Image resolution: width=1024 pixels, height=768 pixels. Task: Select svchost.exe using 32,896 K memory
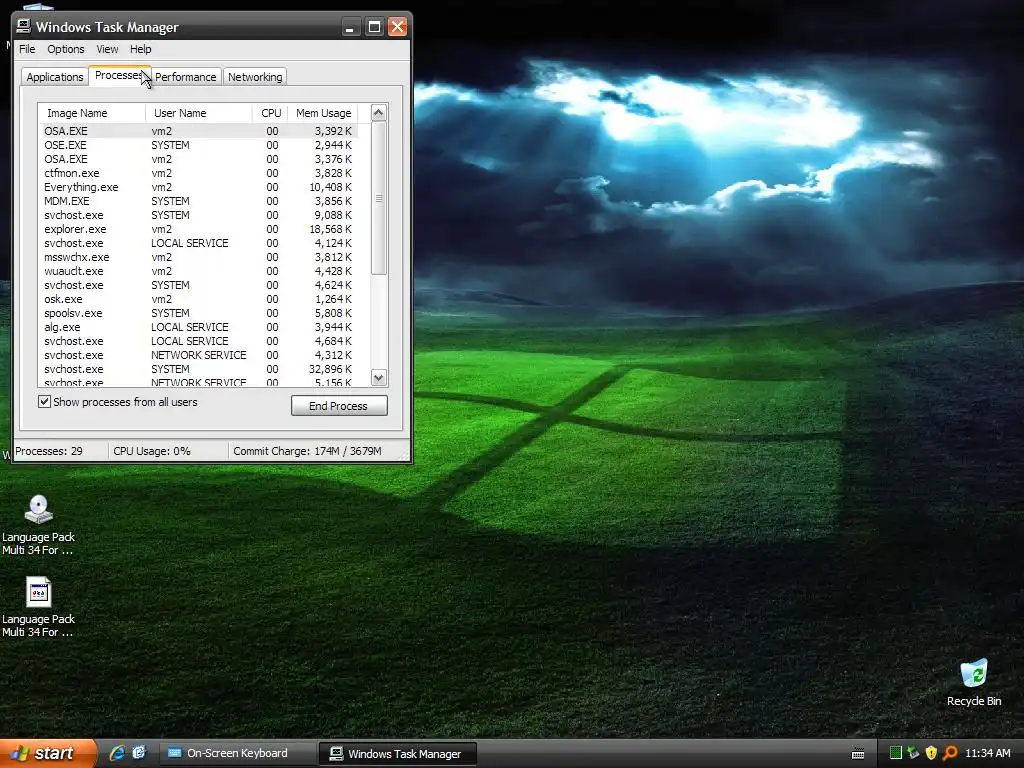199,369
